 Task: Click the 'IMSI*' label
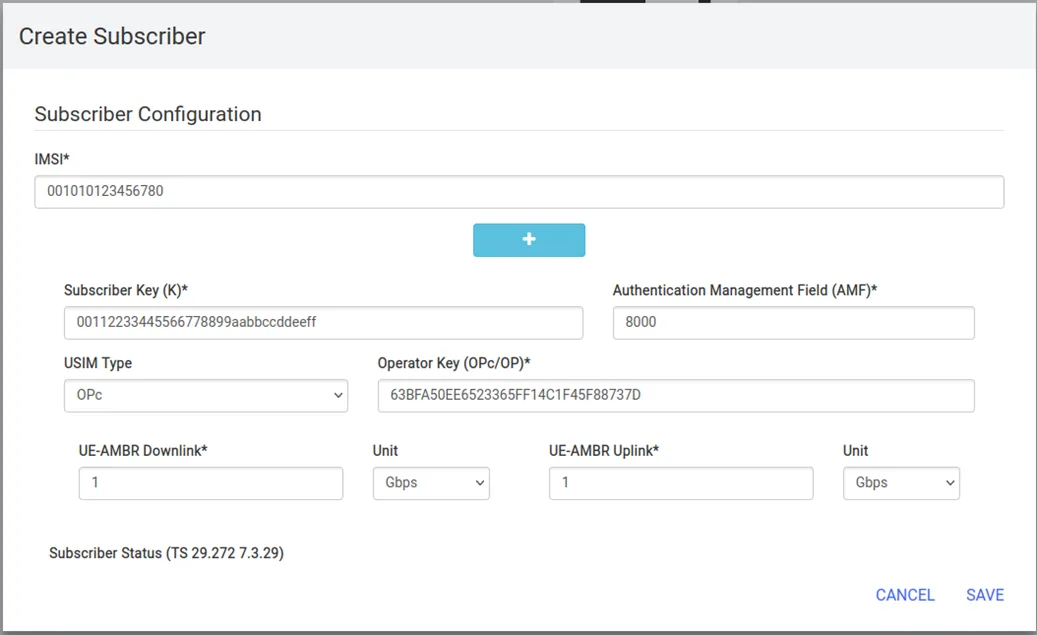pyautogui.click(x=52, y=159)
